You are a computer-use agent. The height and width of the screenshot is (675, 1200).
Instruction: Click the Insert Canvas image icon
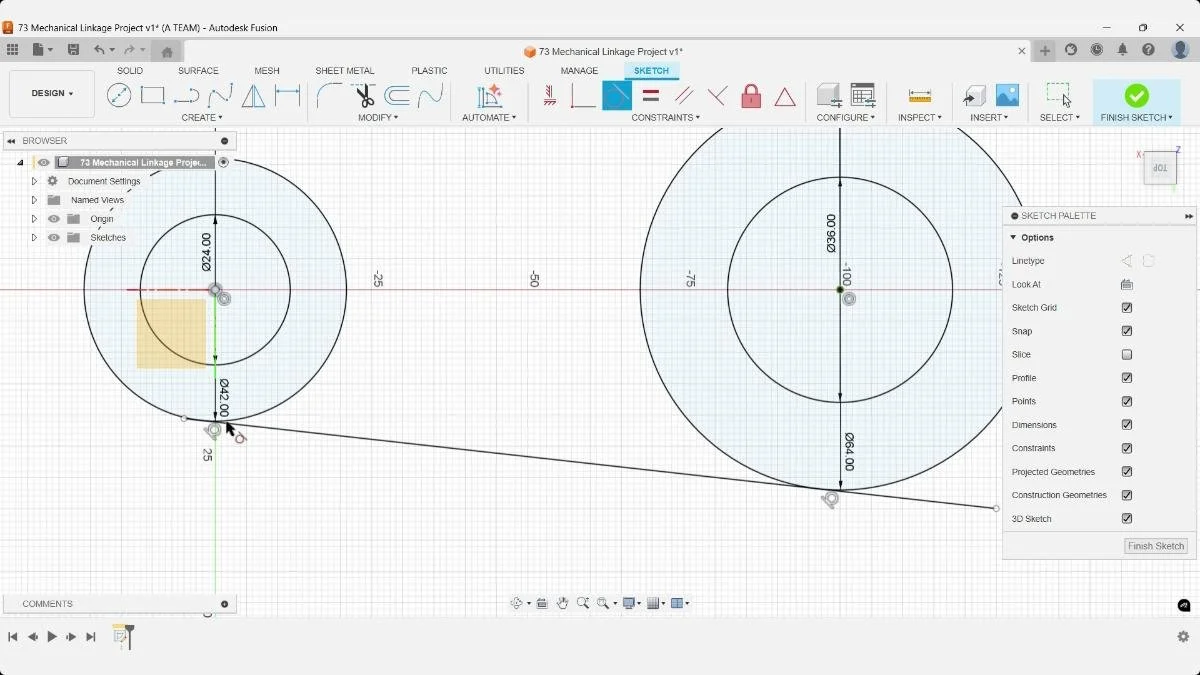click(1007, 96)
